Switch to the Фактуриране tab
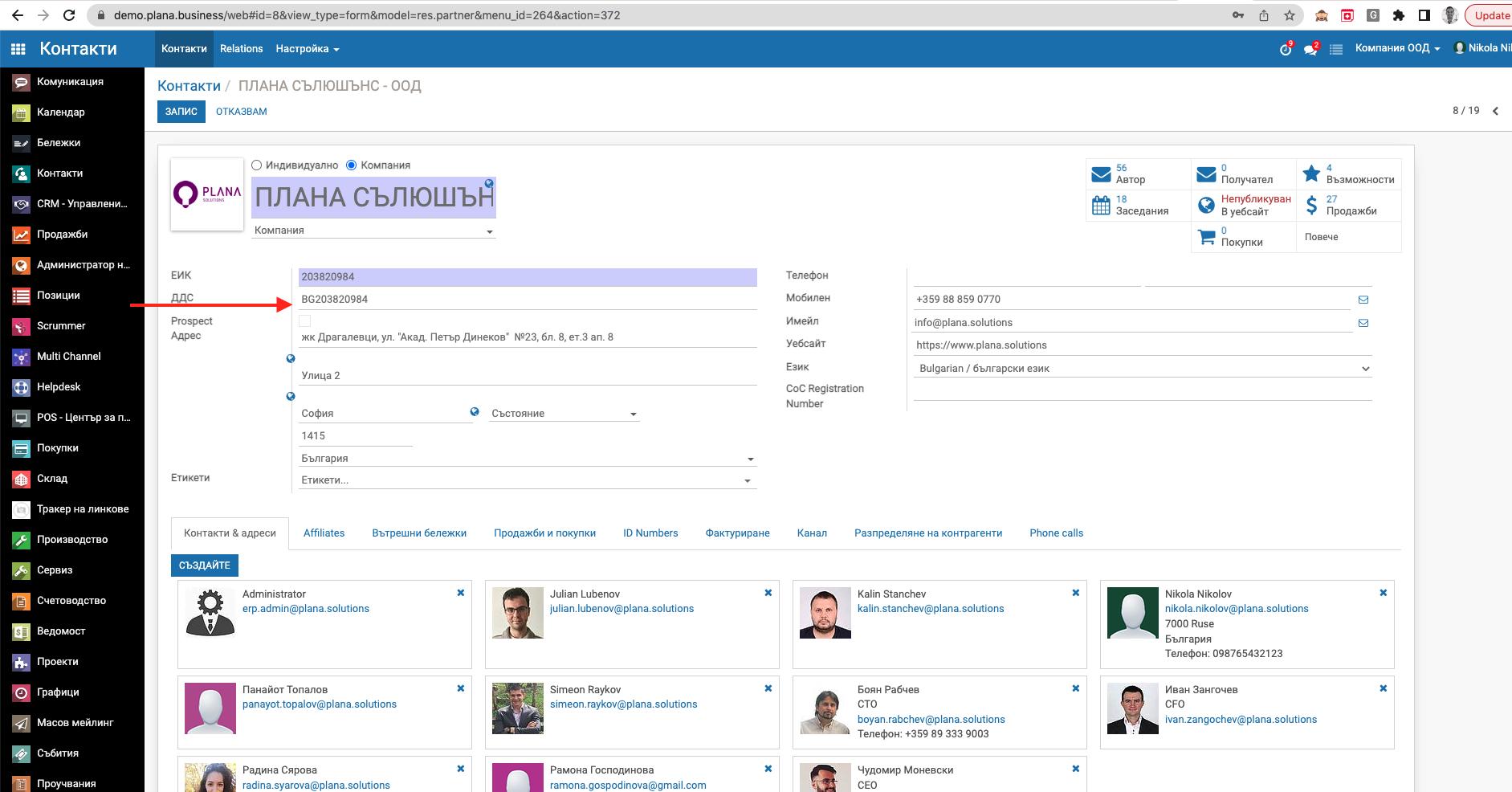Image resolution: width=1512 pixels, height=792 pixels. click(x=737, y=533)
